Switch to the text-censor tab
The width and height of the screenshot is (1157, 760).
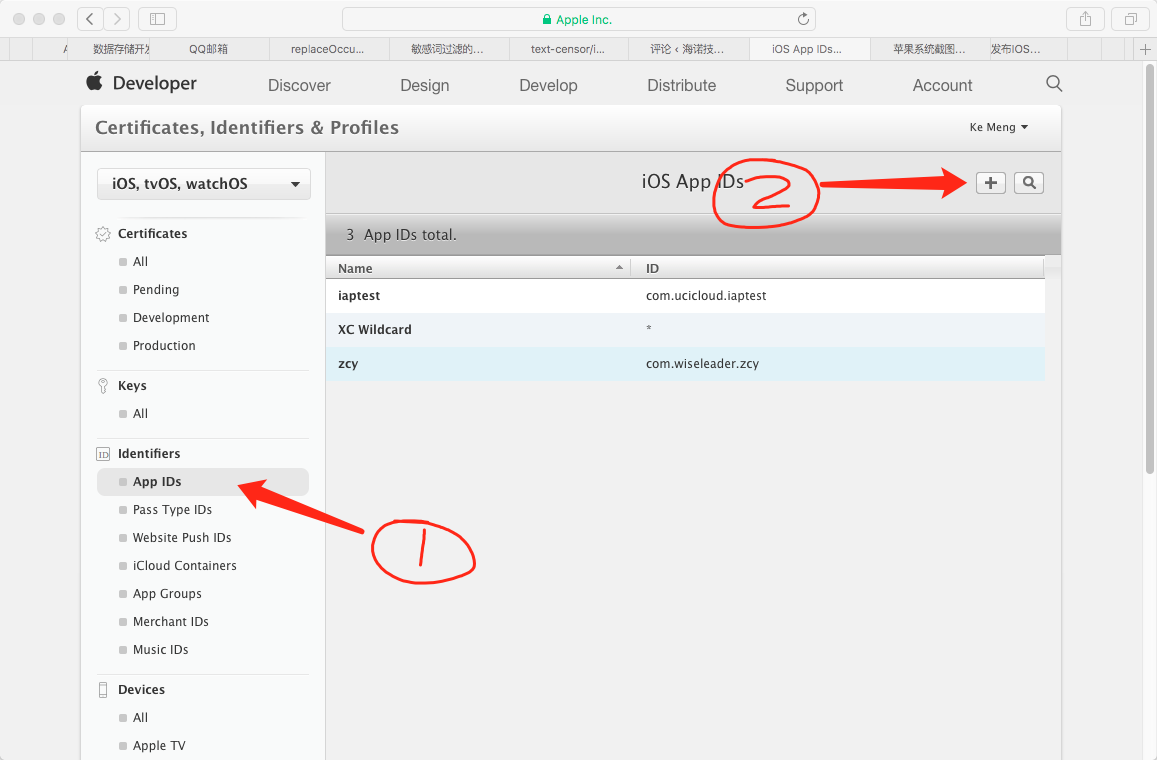567,49
